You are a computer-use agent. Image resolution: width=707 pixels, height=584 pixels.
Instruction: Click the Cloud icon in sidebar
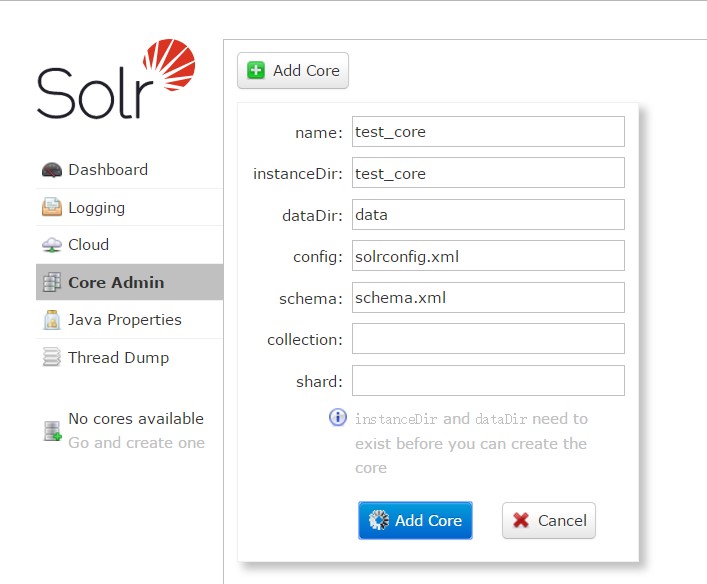pos(52,245)
